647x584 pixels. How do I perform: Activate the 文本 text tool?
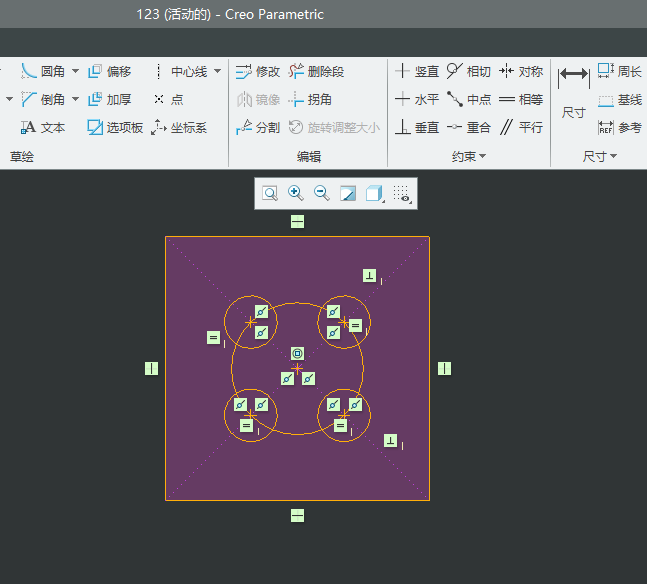click(43, 128)
